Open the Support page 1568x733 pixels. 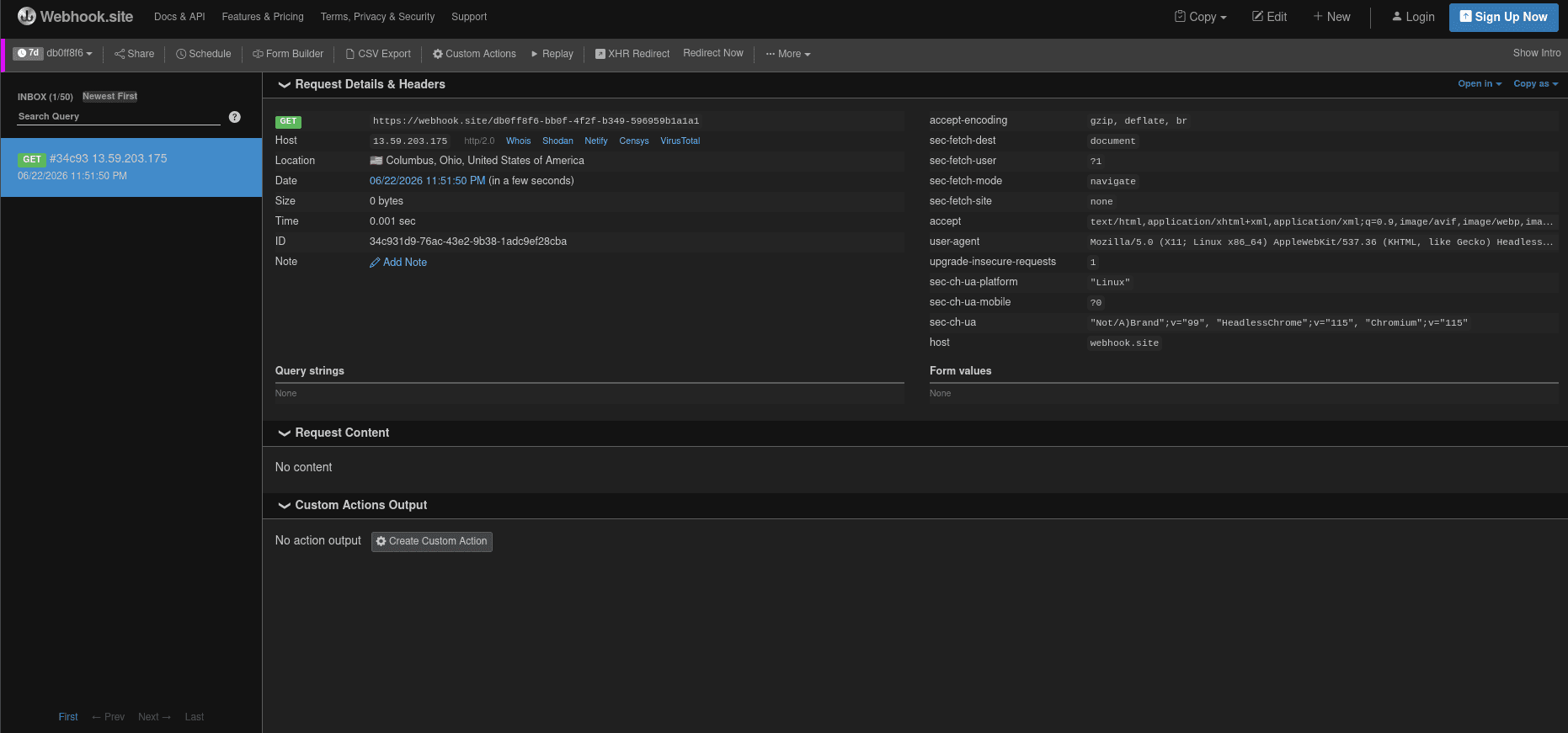click(469, 17)
